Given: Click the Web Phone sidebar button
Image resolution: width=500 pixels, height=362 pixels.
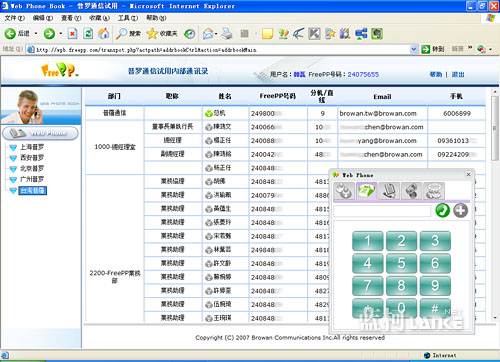Looking at the screenshot, I should click(x=40, y=133).
